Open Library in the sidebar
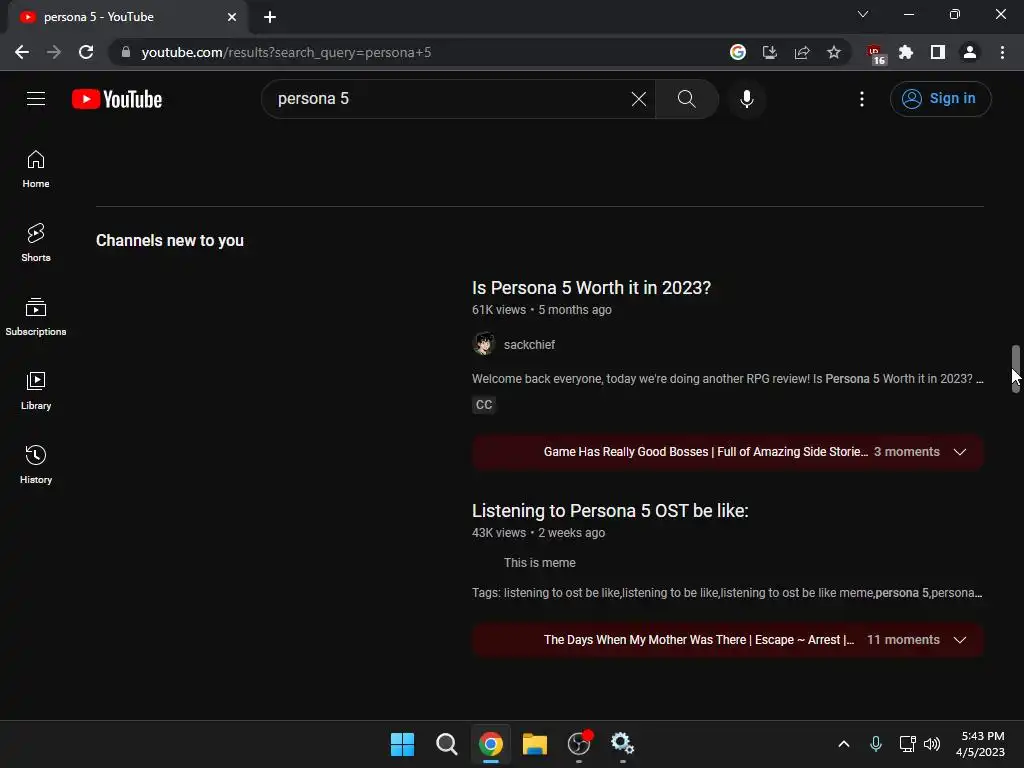 click(36, 391)
